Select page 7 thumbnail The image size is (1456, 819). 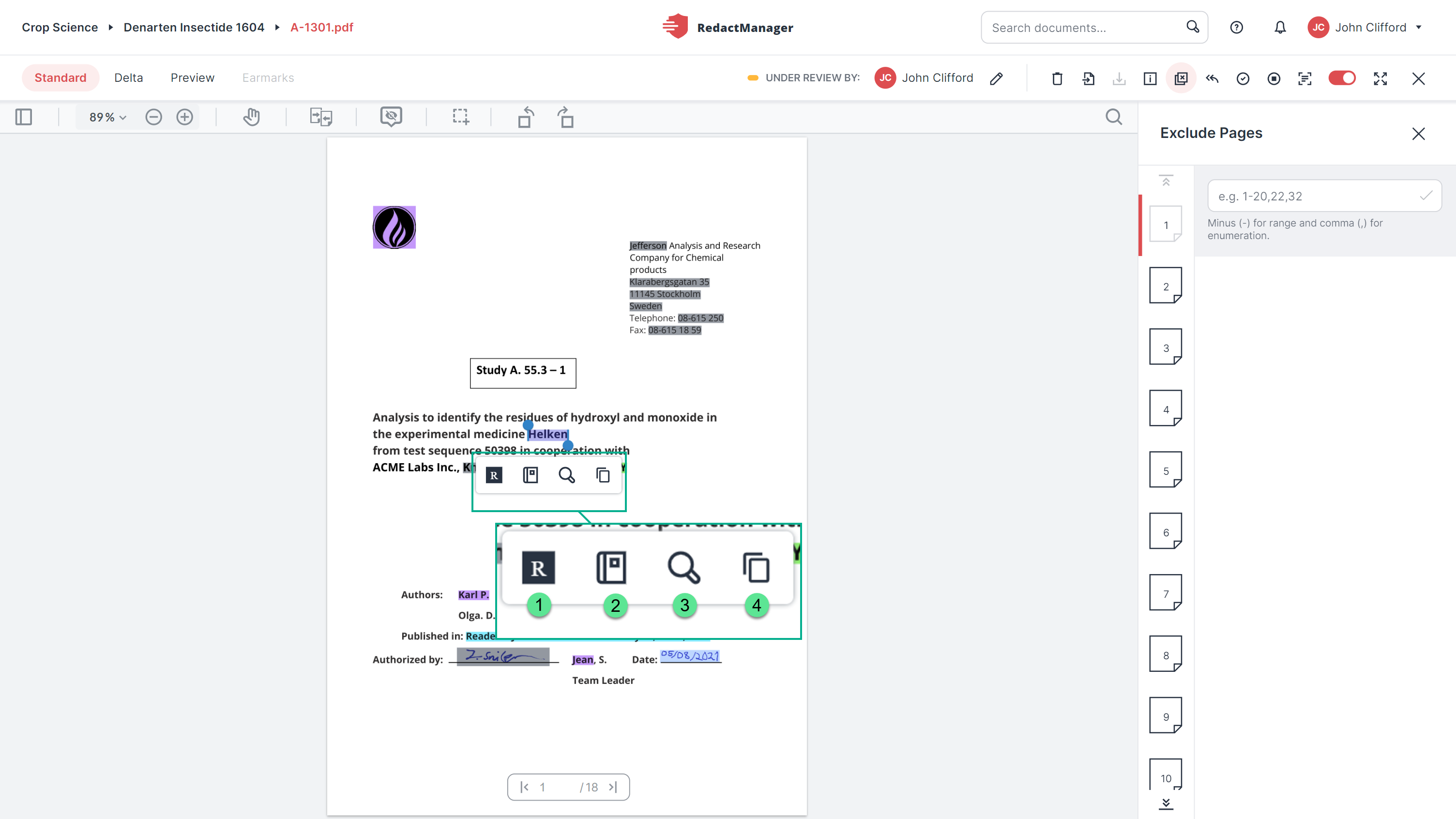[x=1166, y=593]
